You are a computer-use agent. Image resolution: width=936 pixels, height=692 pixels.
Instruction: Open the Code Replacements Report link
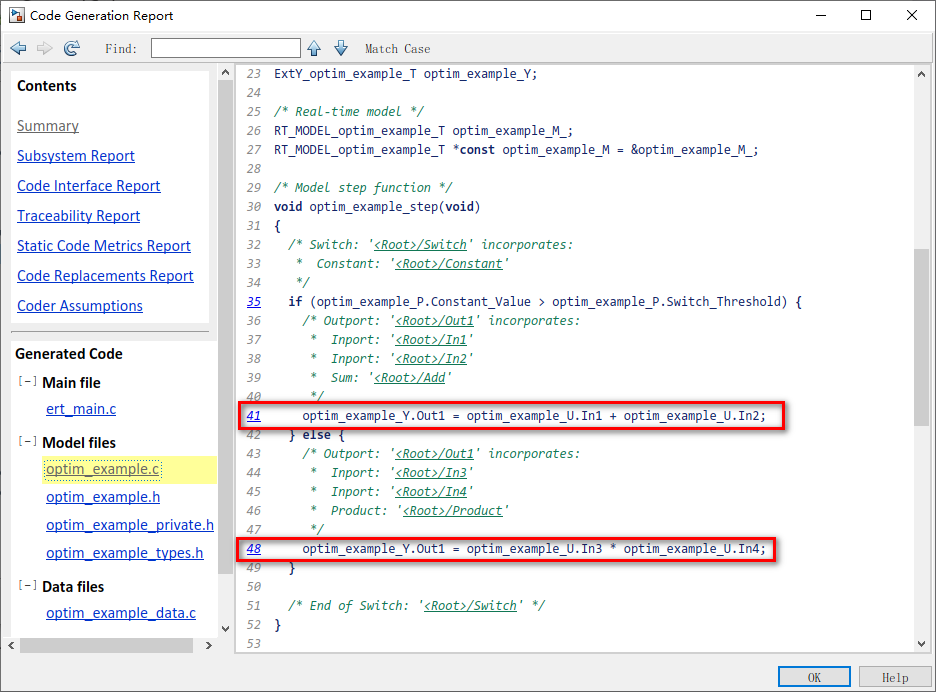tap(105, 275)
